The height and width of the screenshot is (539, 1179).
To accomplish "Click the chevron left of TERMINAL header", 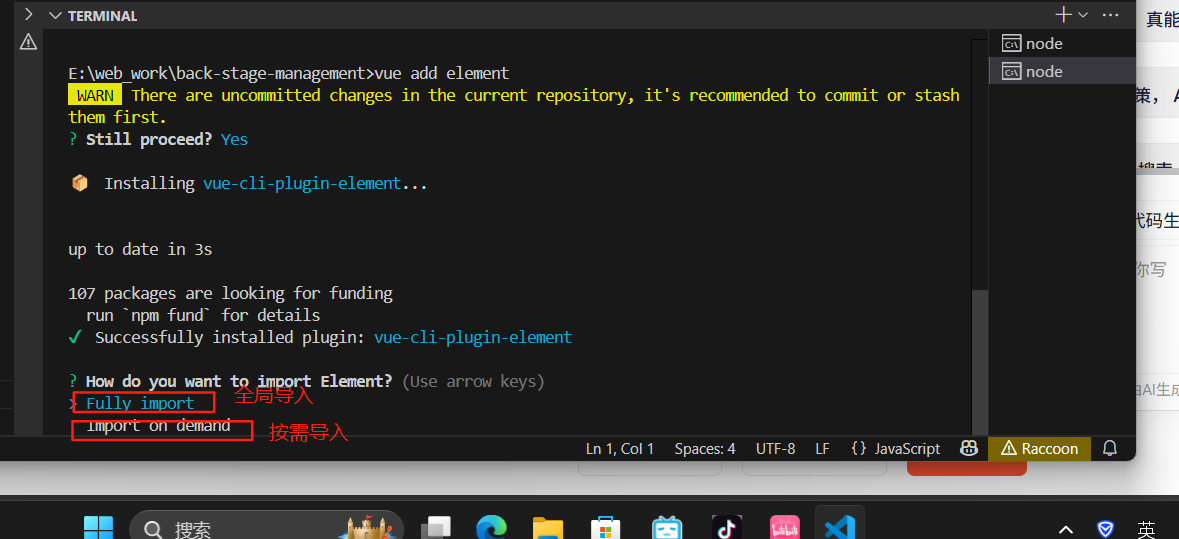I will pos(28,14).
